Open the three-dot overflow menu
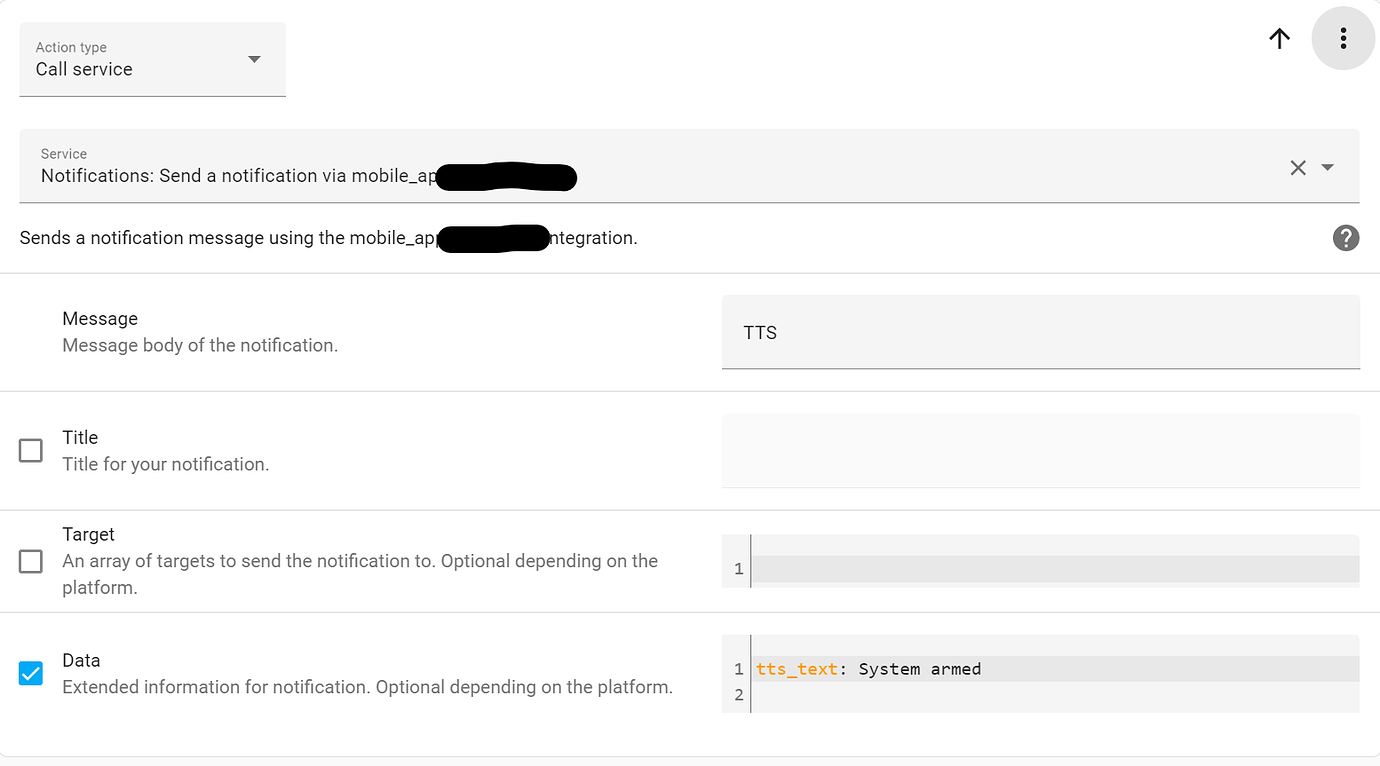The image size is (1380, 766). 1343,38
